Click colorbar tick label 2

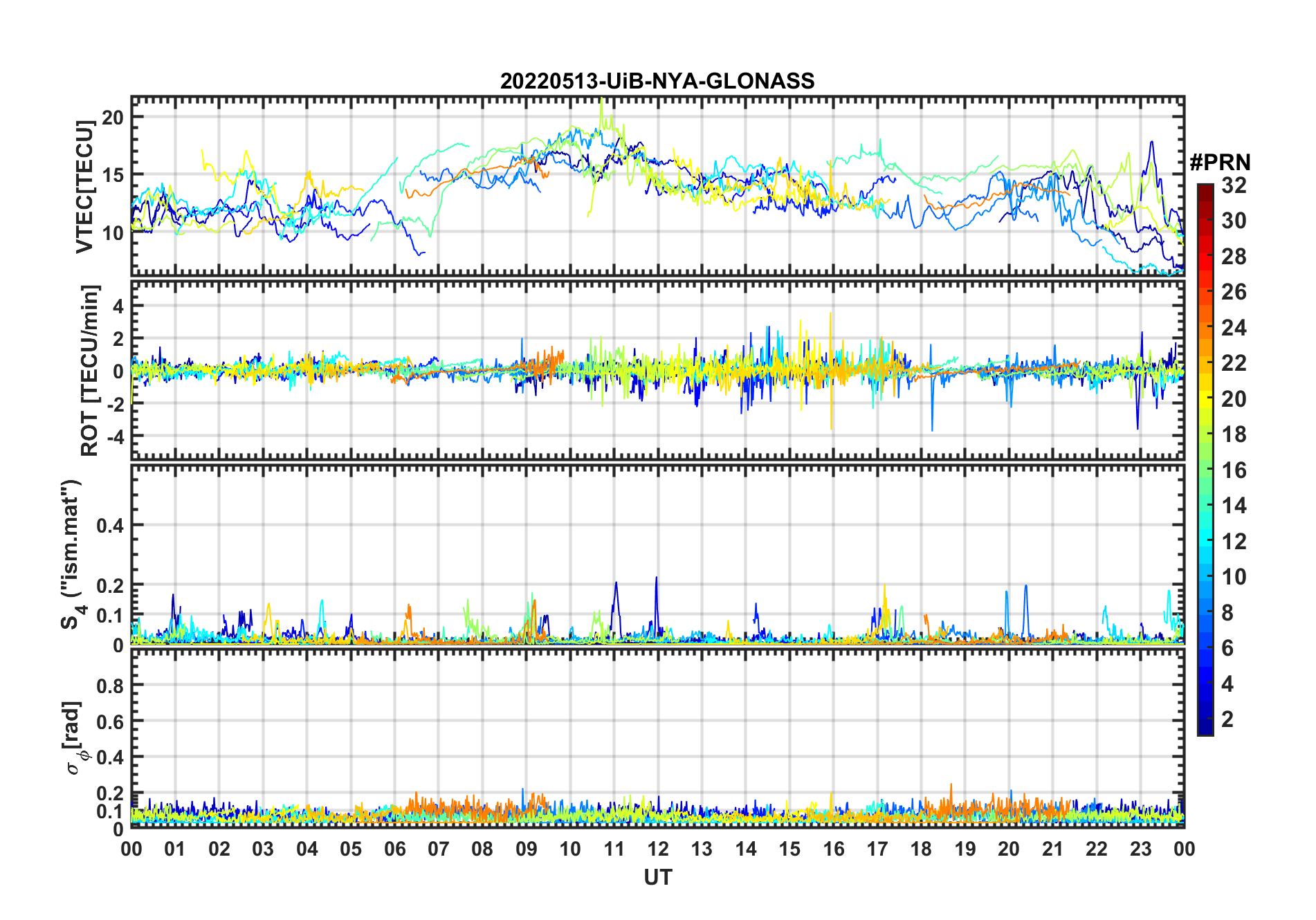point(1227,719)
